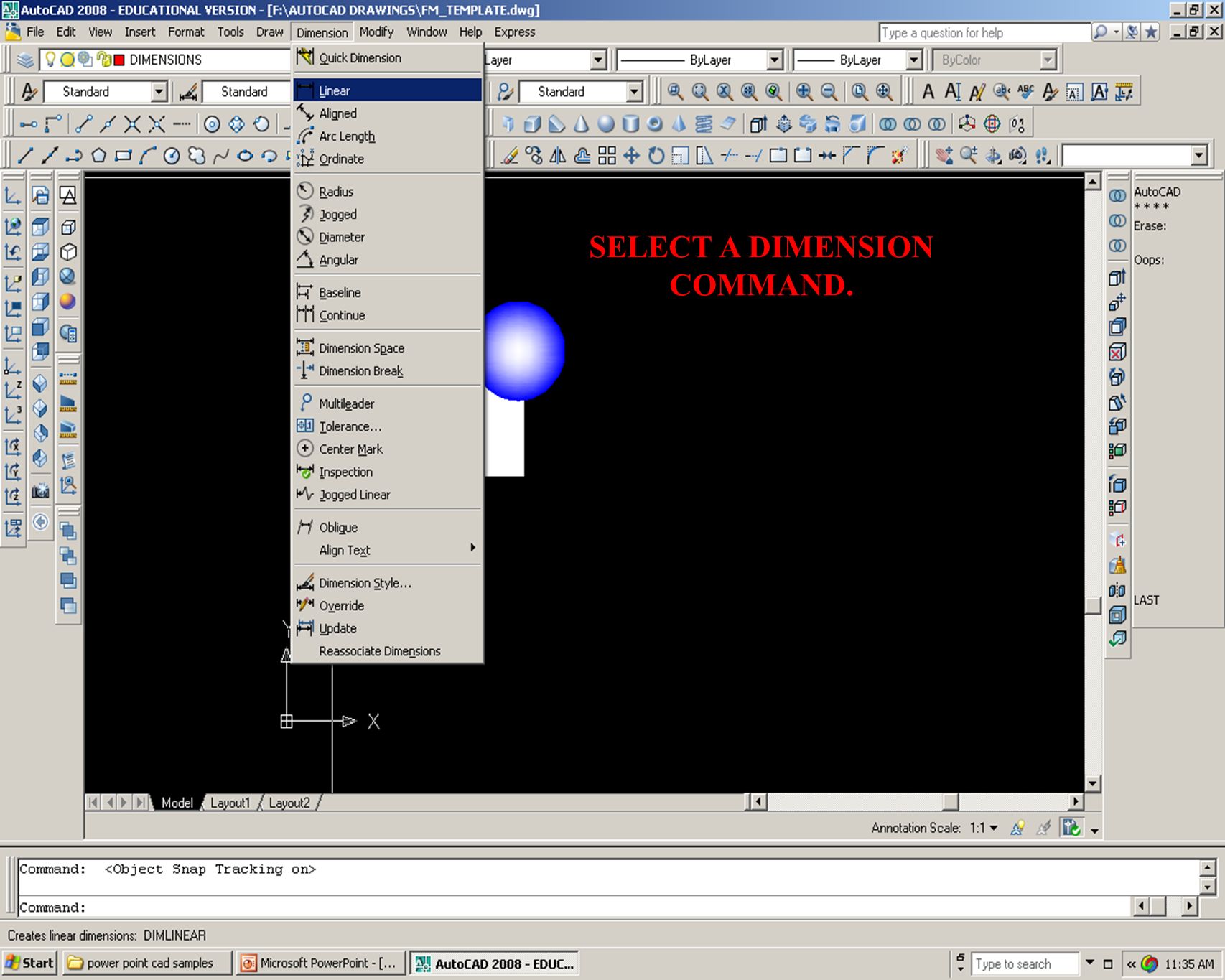
Task: Click the LAST screen menu entry
Action: point(1146,600)
